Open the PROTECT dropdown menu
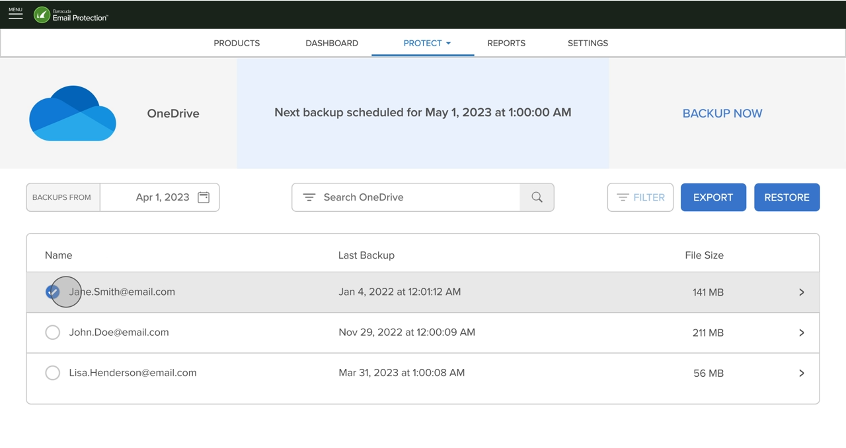Viewport: 846px width, 448px height. (427, 43)
